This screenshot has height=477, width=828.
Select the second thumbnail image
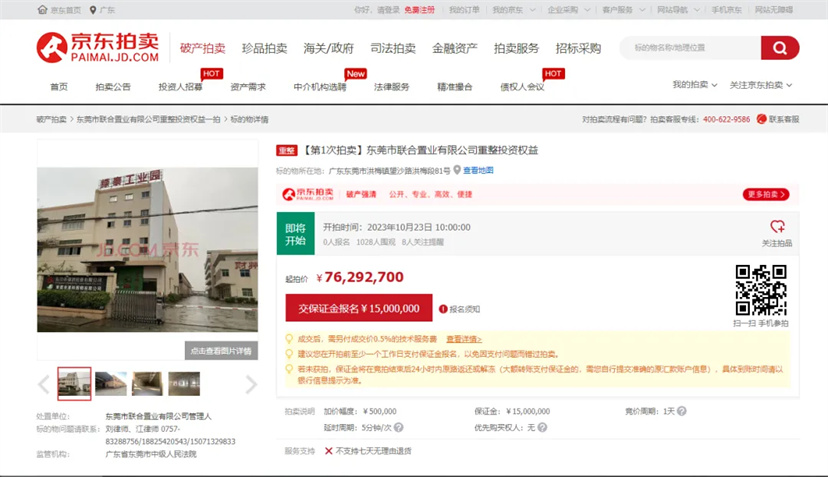coord(111,384)
